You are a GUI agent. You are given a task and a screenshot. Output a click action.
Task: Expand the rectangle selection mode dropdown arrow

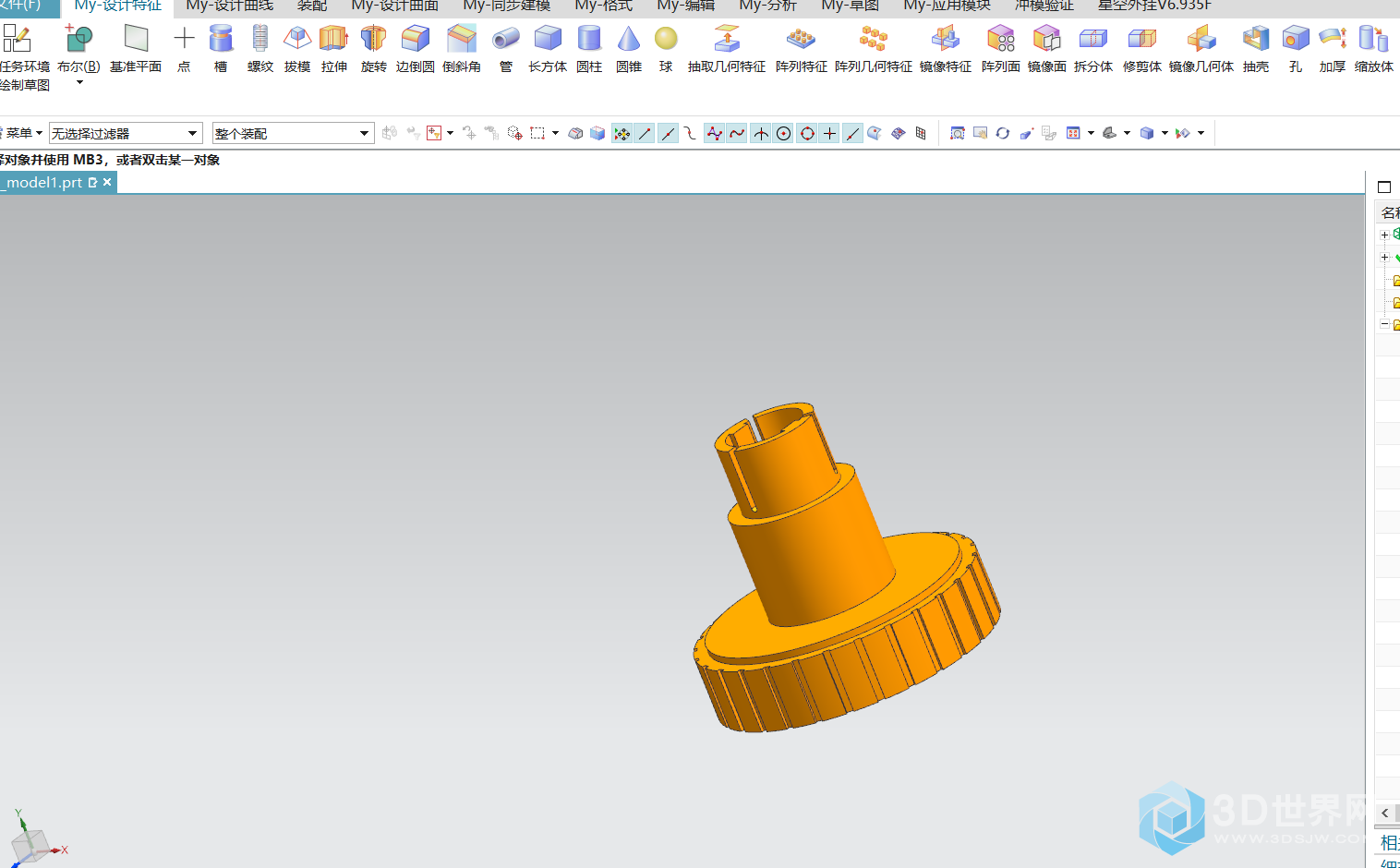[x=555, y=133]
